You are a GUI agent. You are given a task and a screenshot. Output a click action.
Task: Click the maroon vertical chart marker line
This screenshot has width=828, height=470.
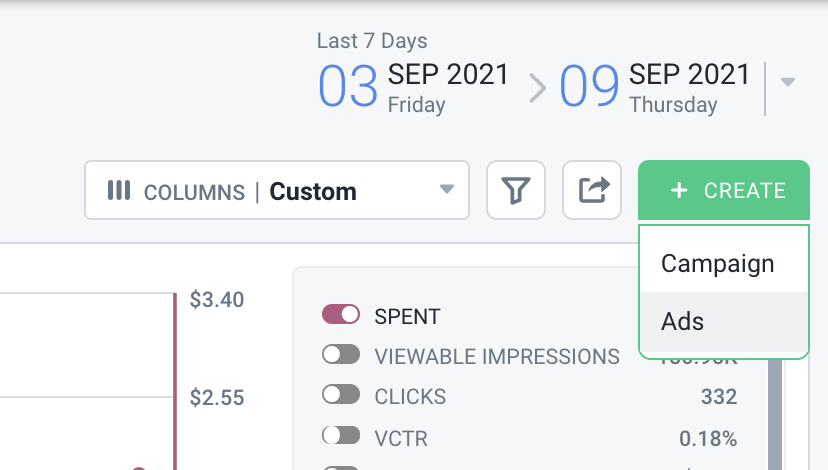[175, 381]
